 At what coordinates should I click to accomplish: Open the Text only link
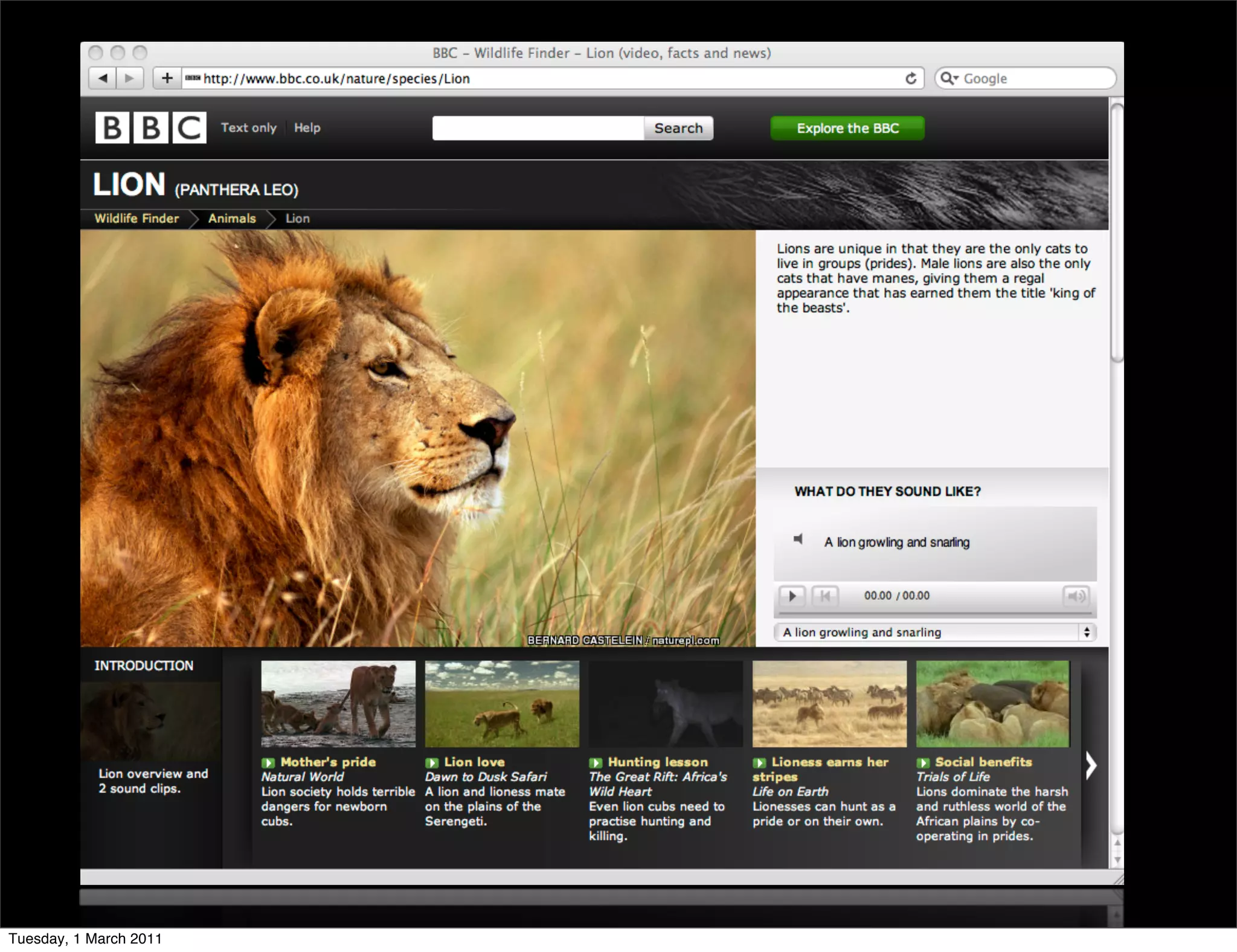click(x=248, y=127)
